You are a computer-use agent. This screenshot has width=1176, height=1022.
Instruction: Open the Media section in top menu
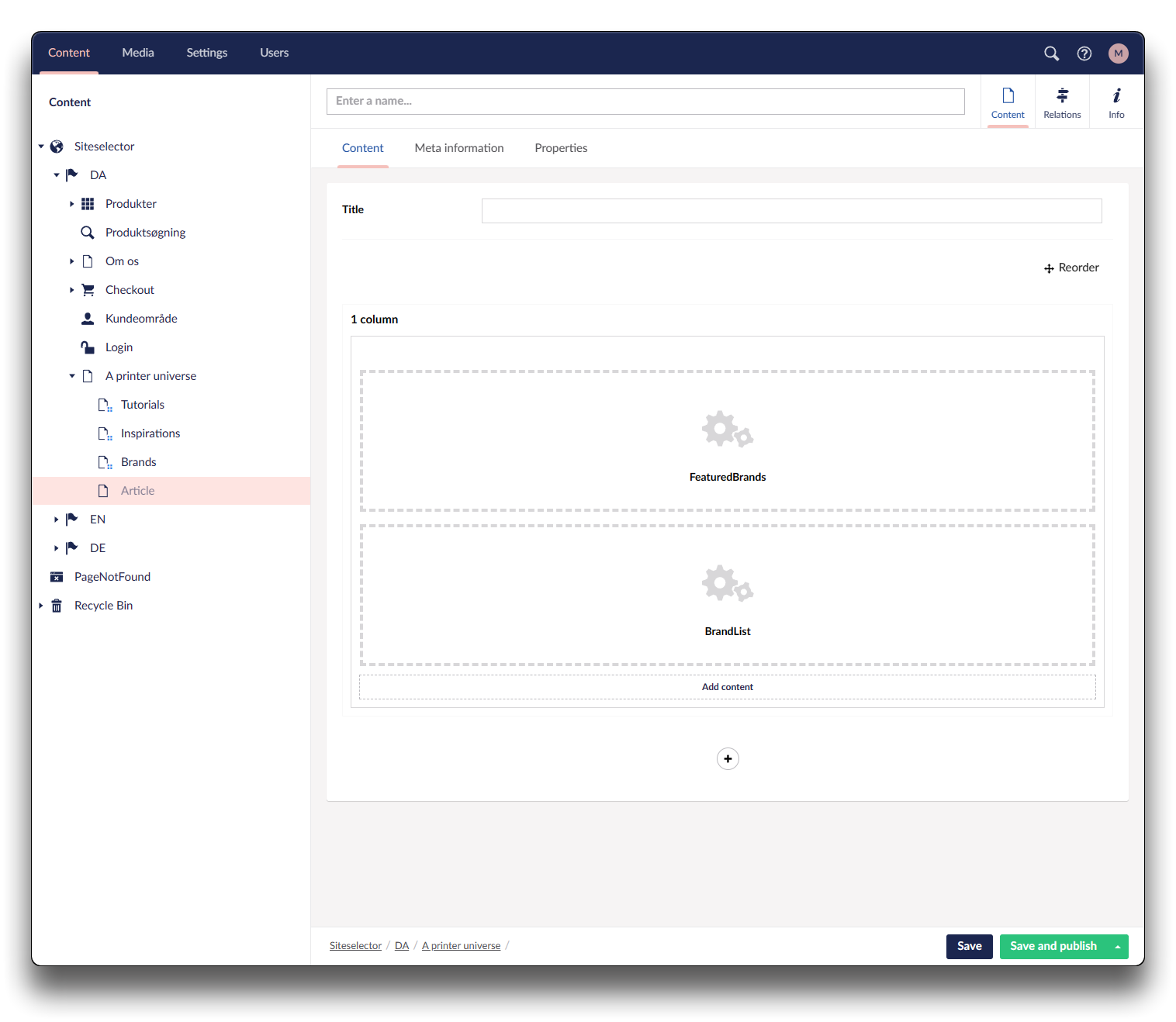click(138, 53)
